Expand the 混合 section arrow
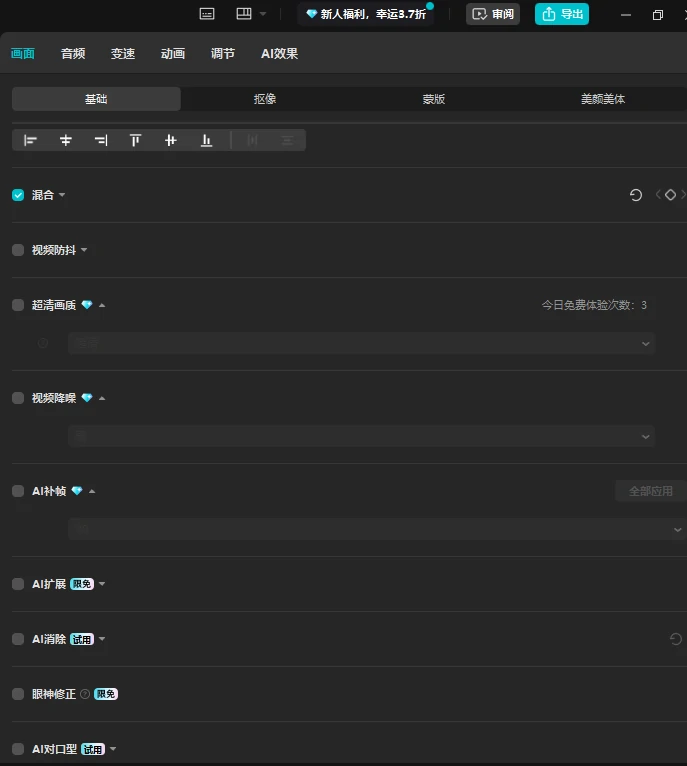This screenshot has height=766, width=687. tap(62, 195)
